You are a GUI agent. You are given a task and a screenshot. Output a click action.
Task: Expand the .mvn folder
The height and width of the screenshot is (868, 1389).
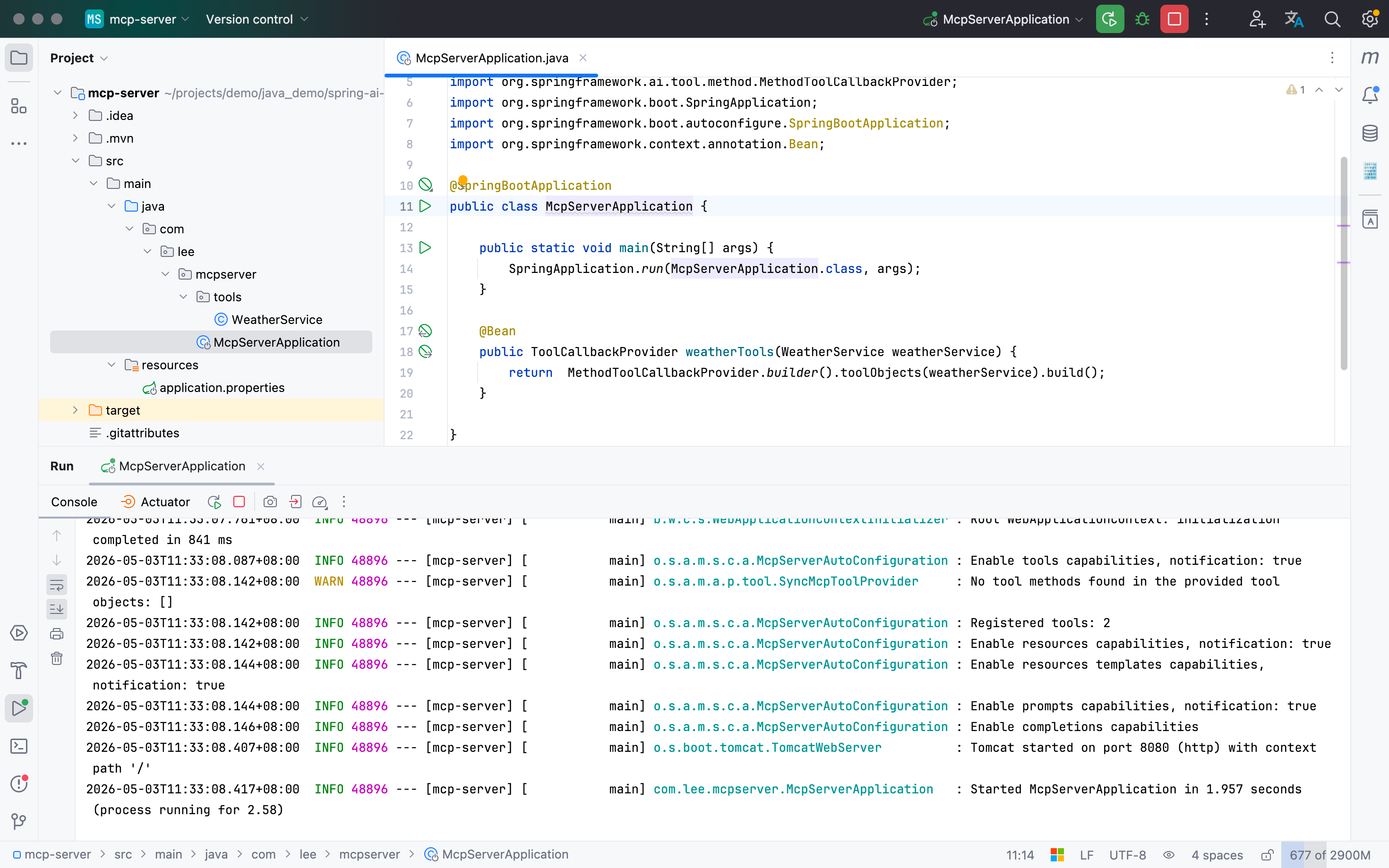(x=75, y=138)
